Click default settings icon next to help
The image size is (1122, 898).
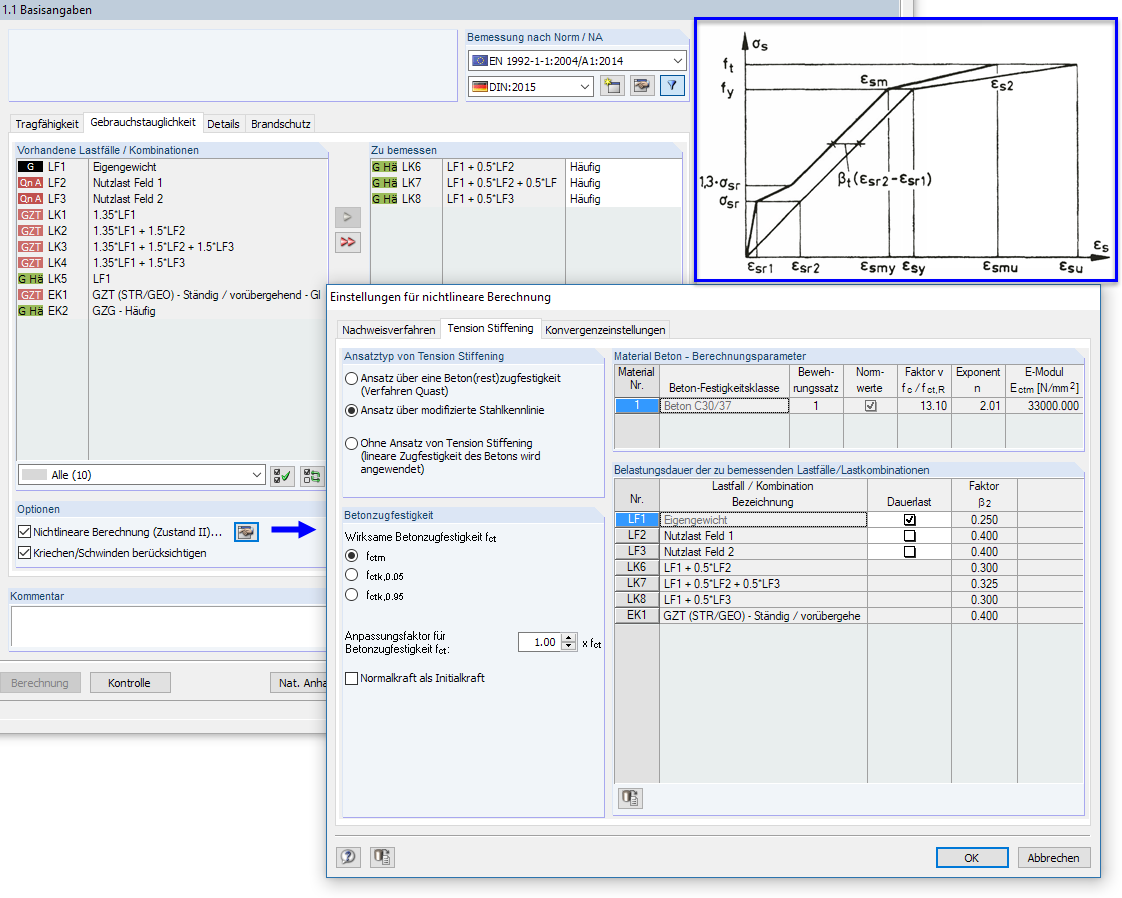point(382,856)
